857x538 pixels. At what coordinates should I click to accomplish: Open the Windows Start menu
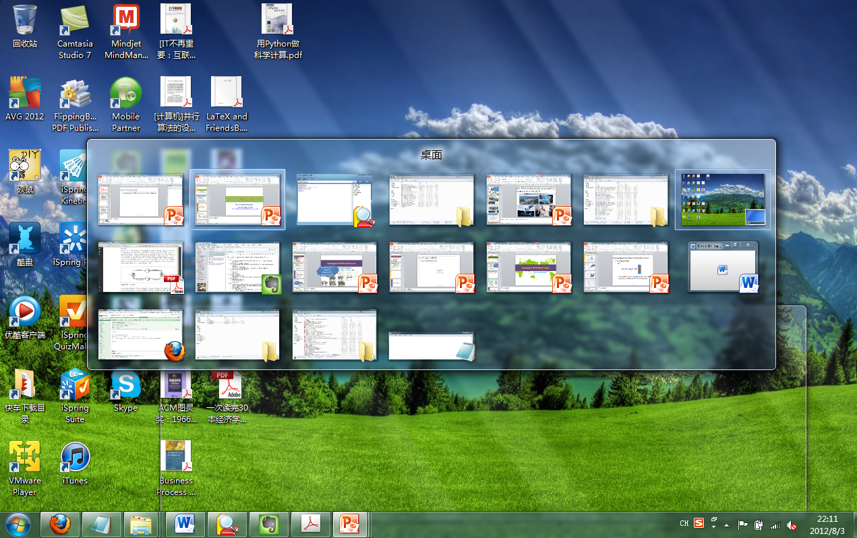(x=18, y=523)
